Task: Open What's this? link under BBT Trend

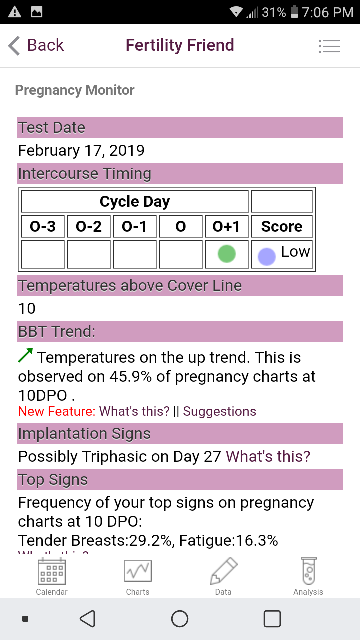Action: coord(134,411)
